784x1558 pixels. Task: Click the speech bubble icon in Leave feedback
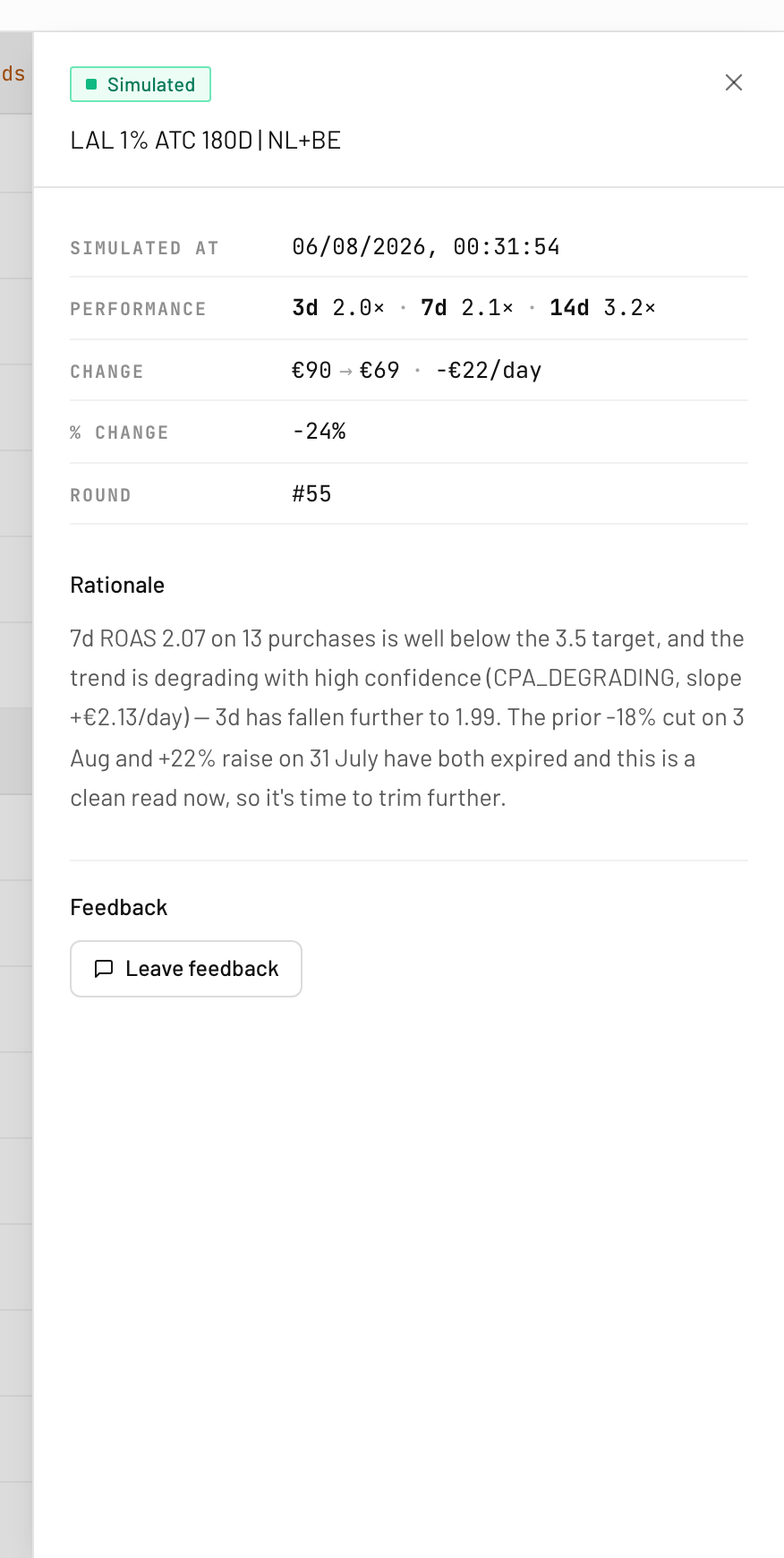click(x=104, y=969)
